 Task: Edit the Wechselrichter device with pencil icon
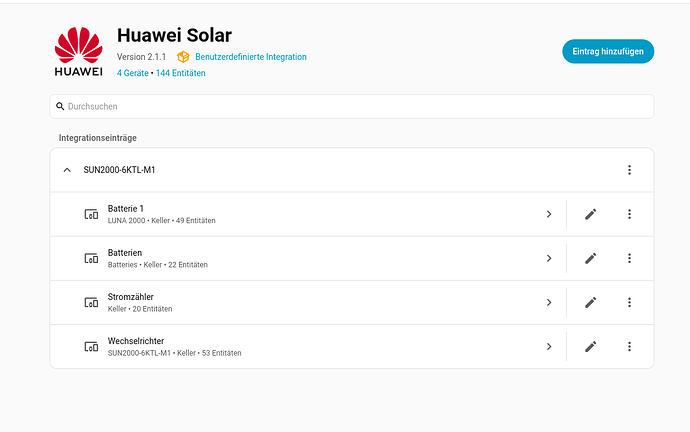[x=591, y=347]
